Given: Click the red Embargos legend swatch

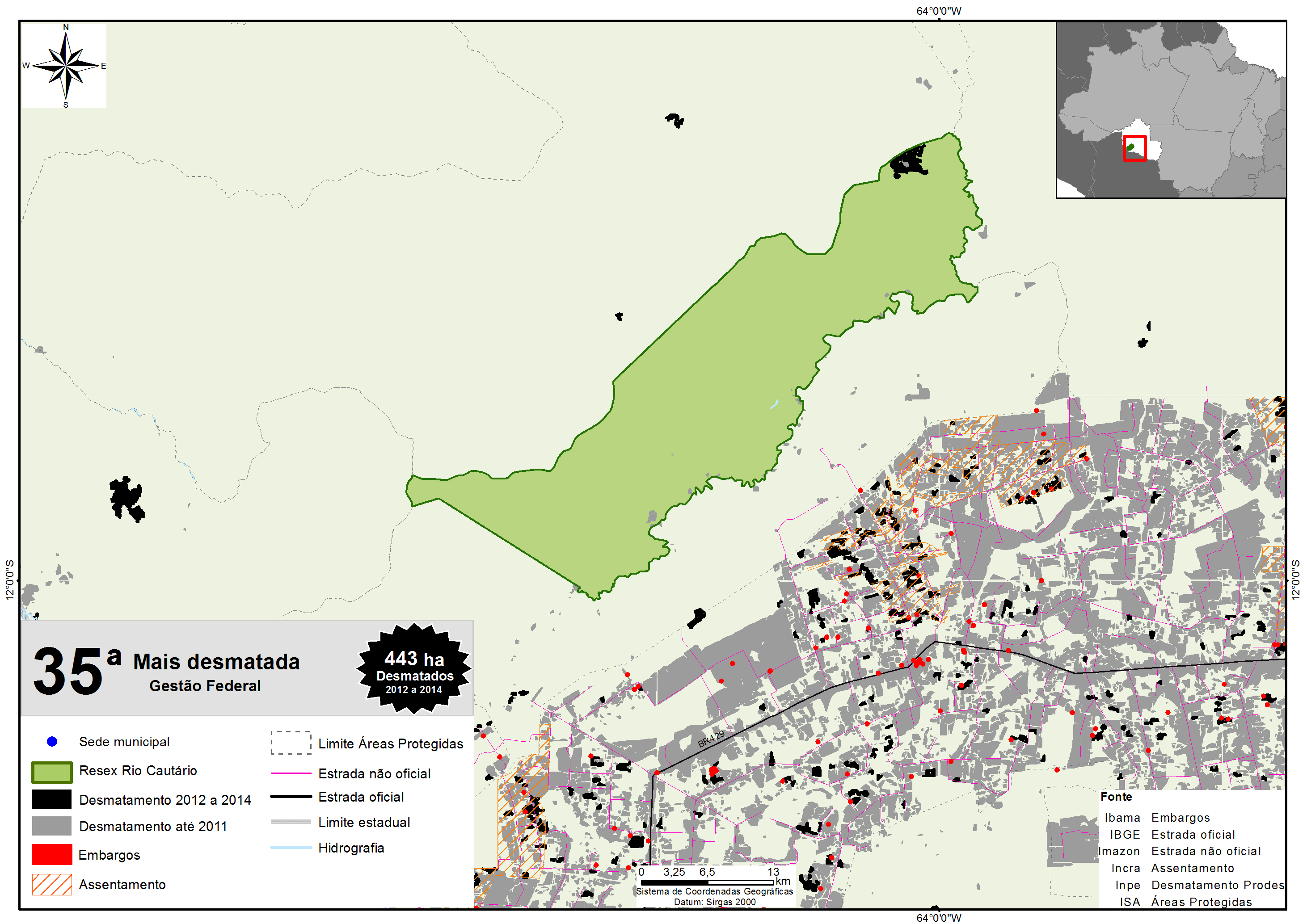Looking at the screenshot, I should tap(52, 855).
